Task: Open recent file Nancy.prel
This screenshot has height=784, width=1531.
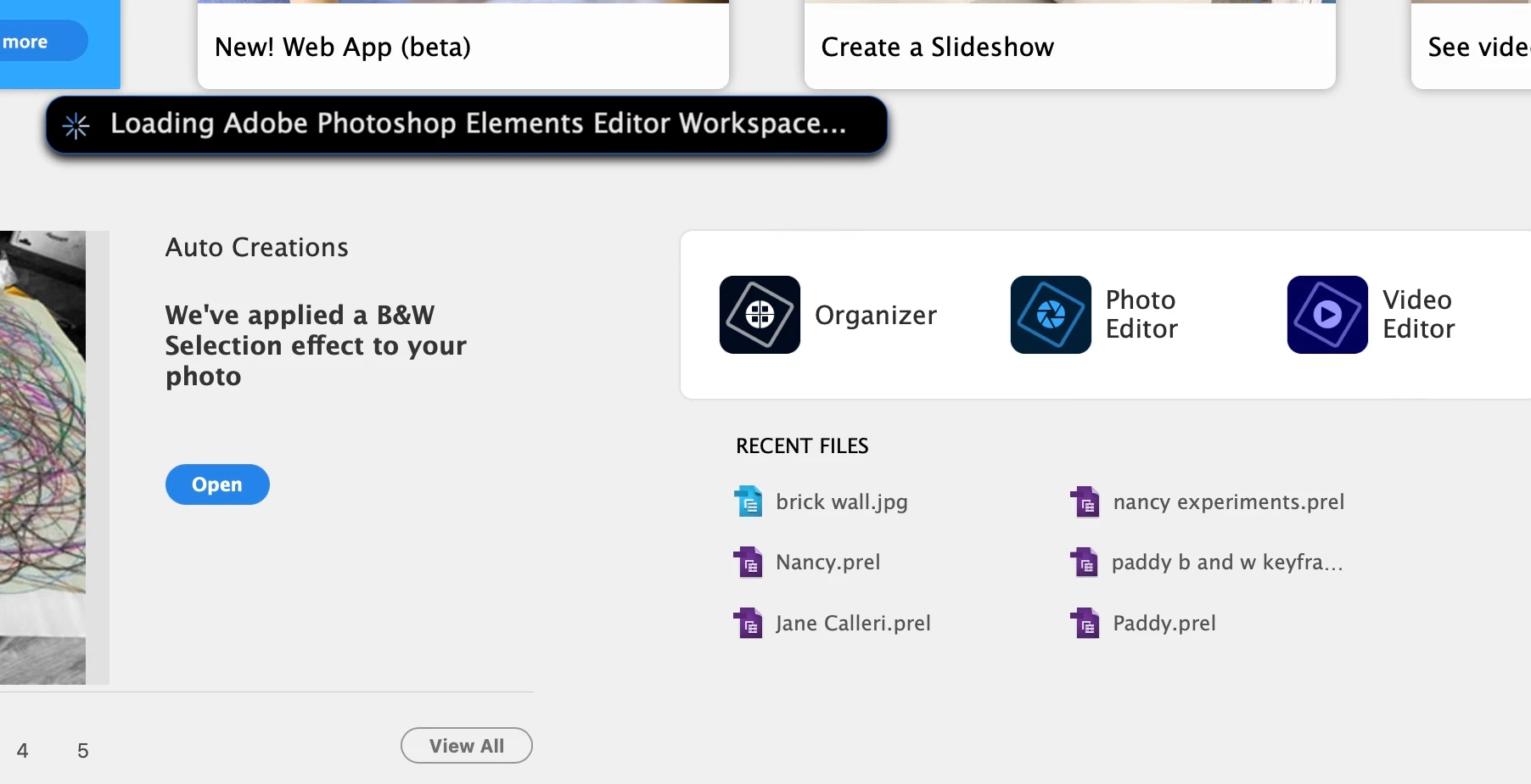Action: (x=828, y=563)
